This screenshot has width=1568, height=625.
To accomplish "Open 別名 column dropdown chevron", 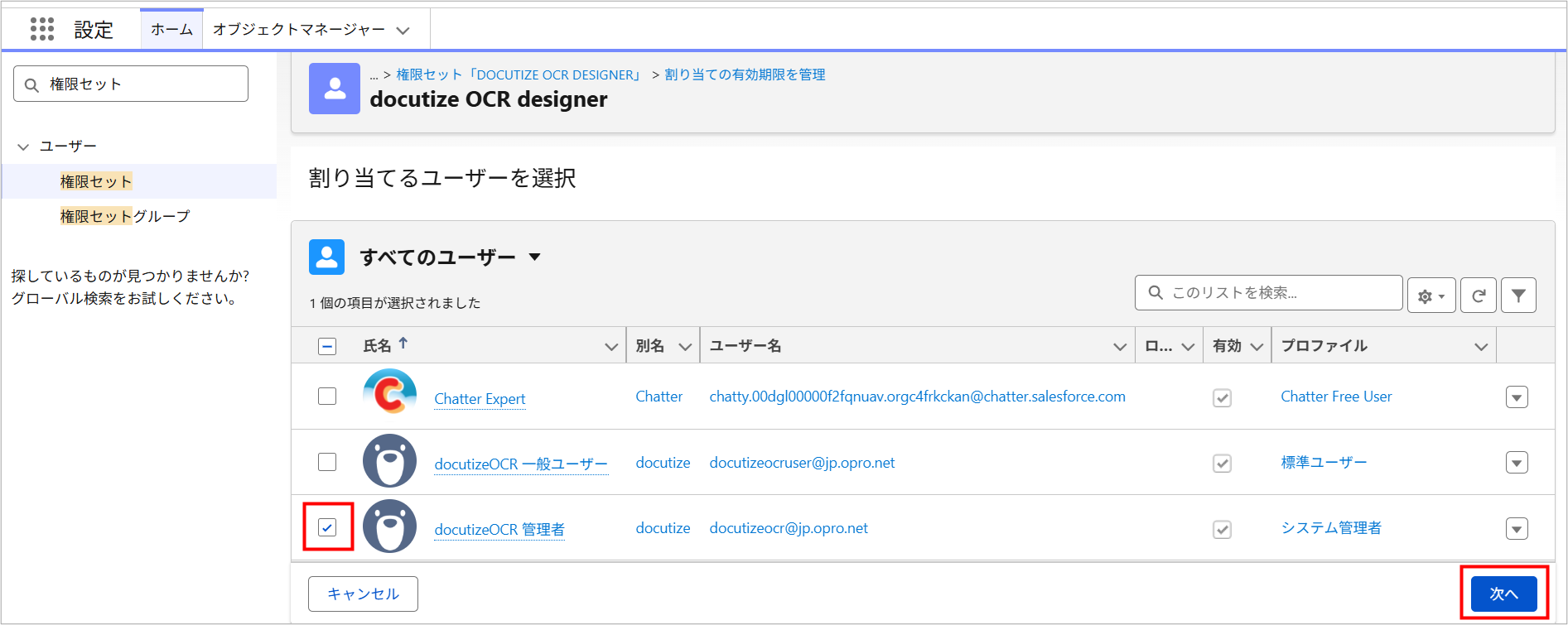I will point(685,347).
